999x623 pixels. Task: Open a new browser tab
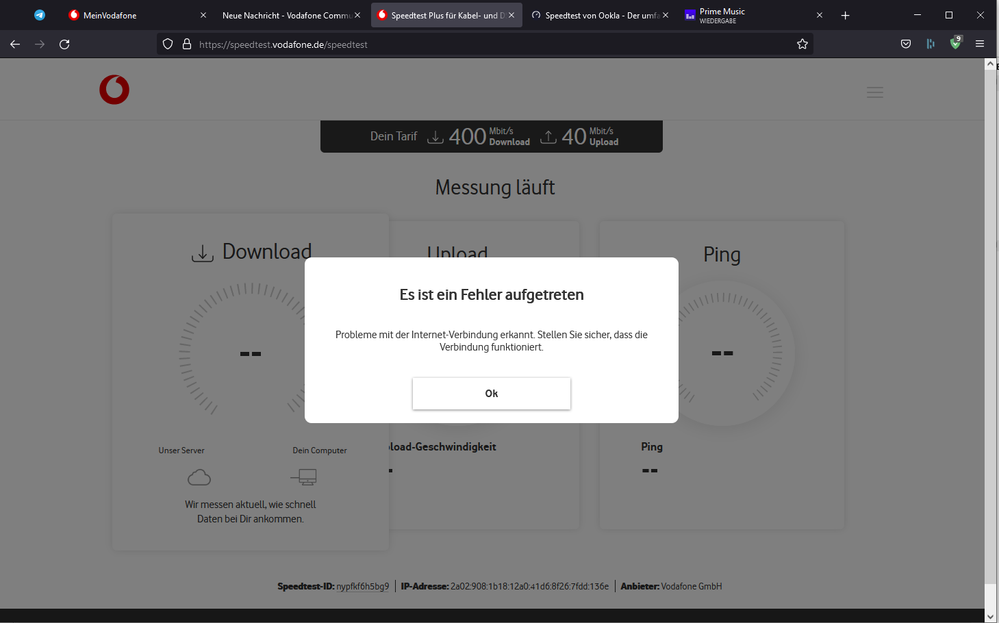point(845,15)
